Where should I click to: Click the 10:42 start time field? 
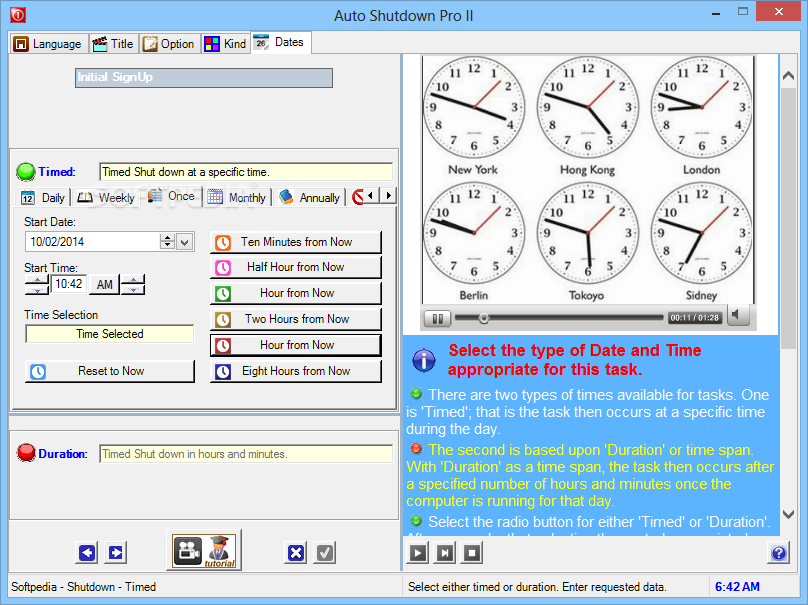tap(69, 284)
